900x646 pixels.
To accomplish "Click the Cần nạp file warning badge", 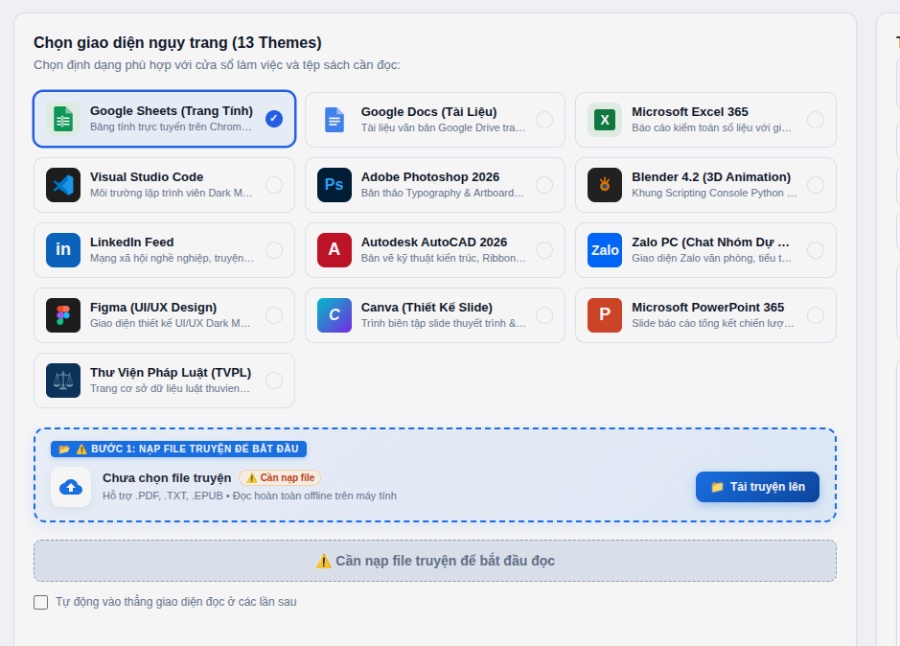I will pos(280,478).
